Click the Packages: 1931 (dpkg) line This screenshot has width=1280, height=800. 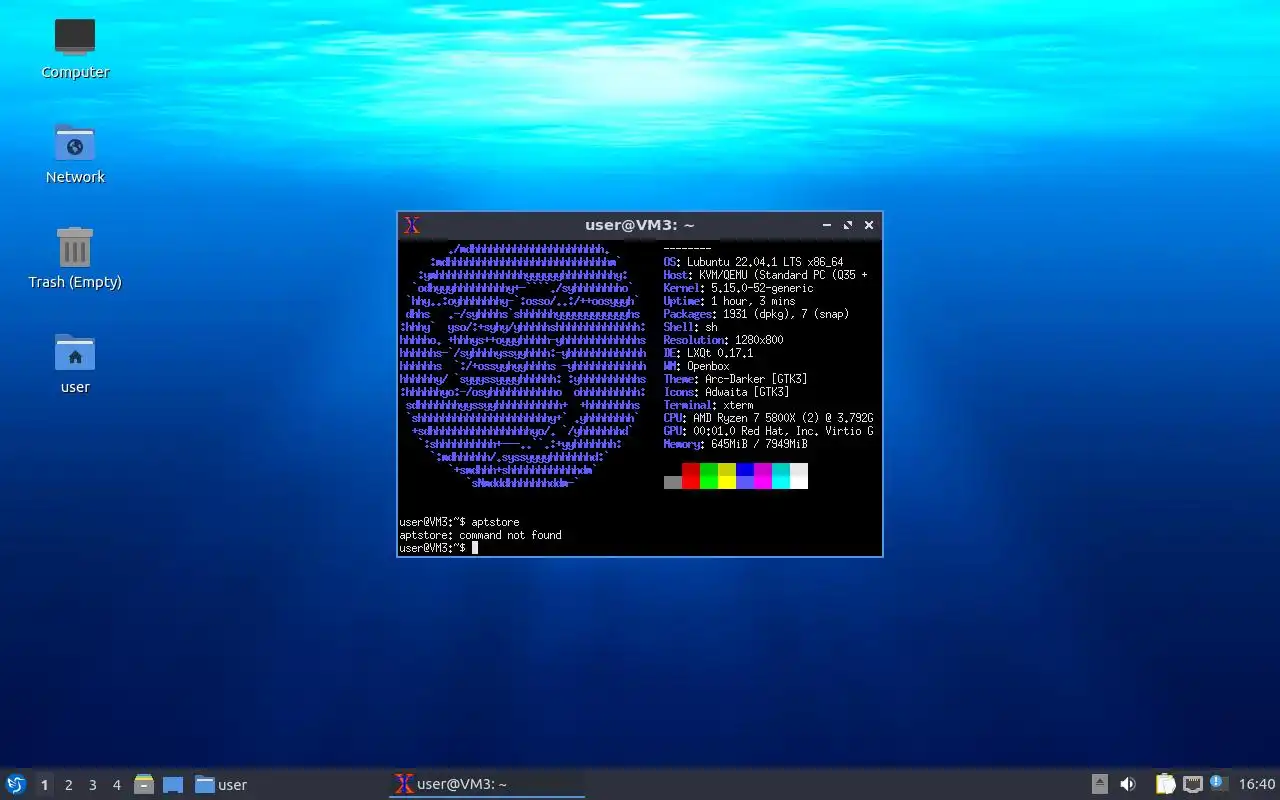click(x=756, y=314)
